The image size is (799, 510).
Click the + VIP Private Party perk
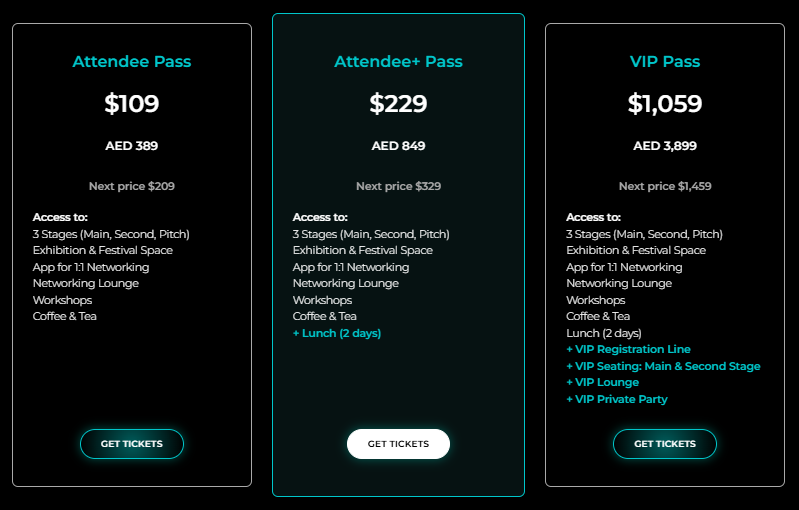617,399
